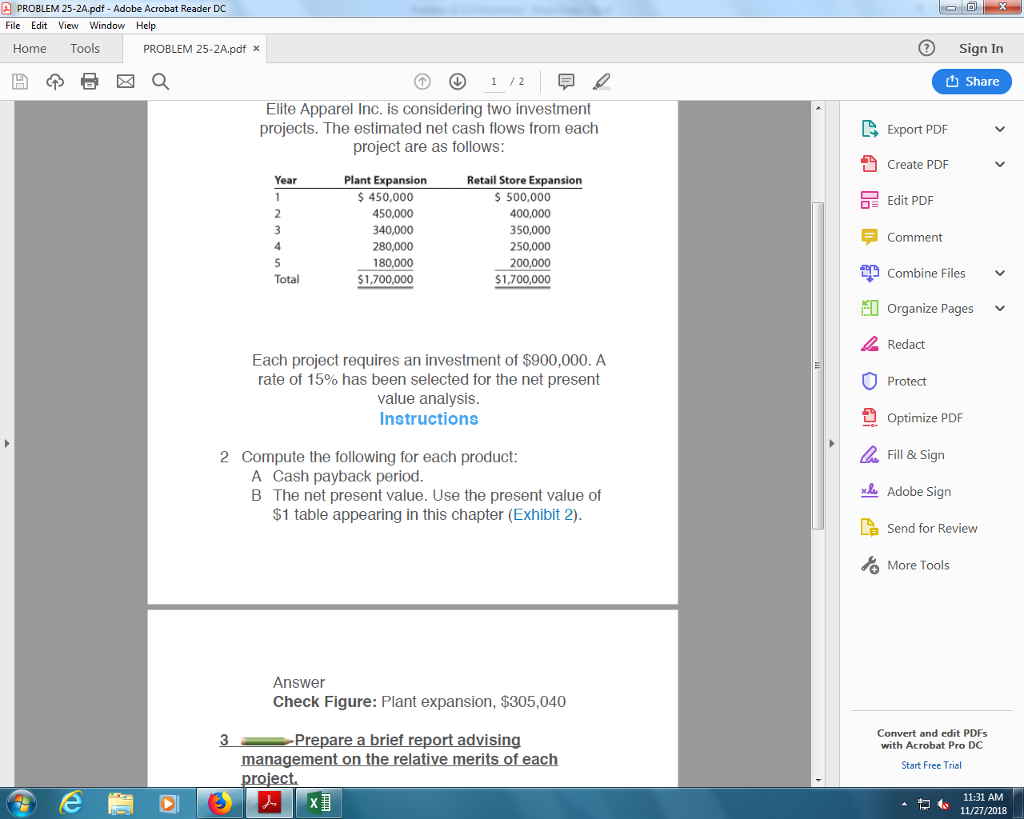The image size is (1024, 819).
Task: Open Excel from the taskbar
Action: (x=318, y=801)
